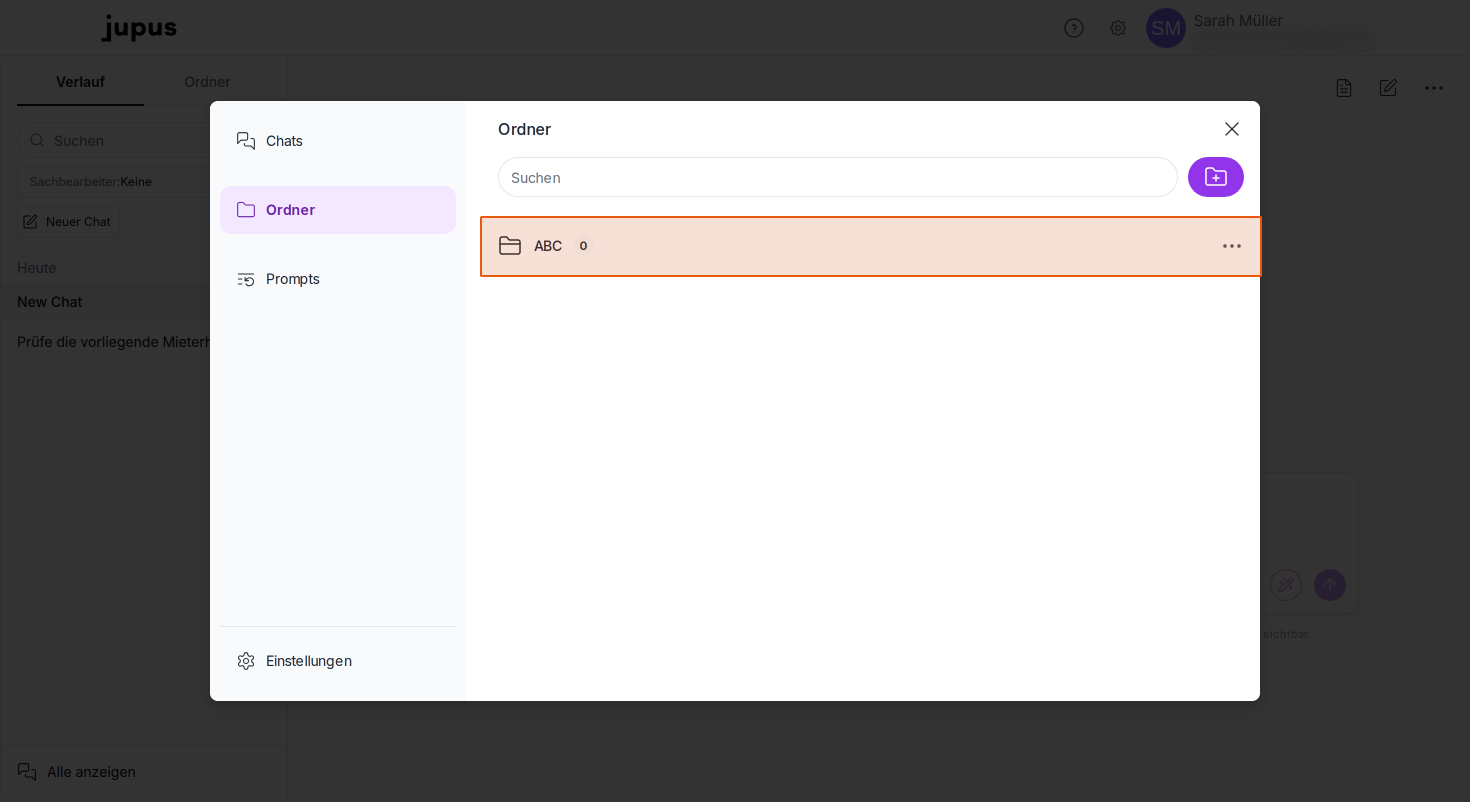Click the send arrow button in the chat input
The width and height of the screenshot is (1470, 802).
point(1330,585)
